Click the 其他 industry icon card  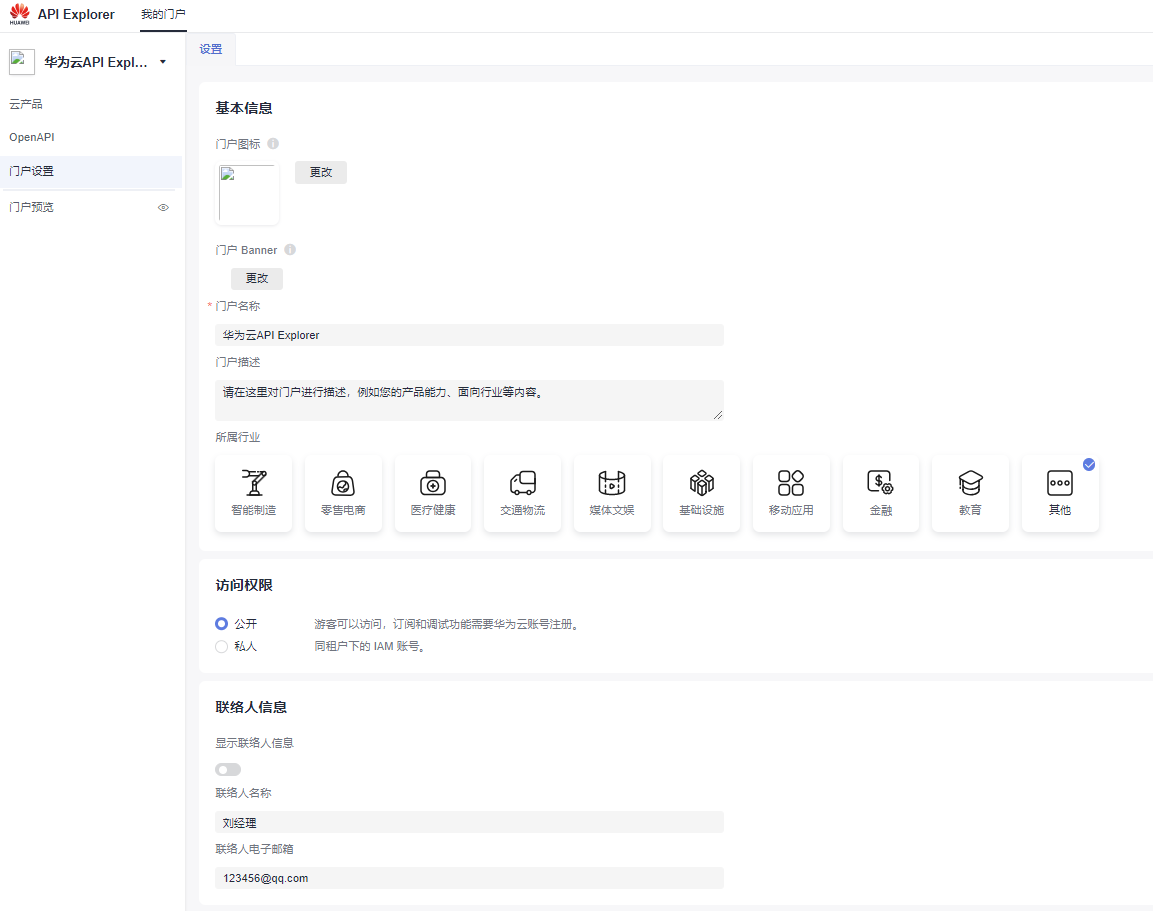pyautogui.click(x=1060, y=493)
